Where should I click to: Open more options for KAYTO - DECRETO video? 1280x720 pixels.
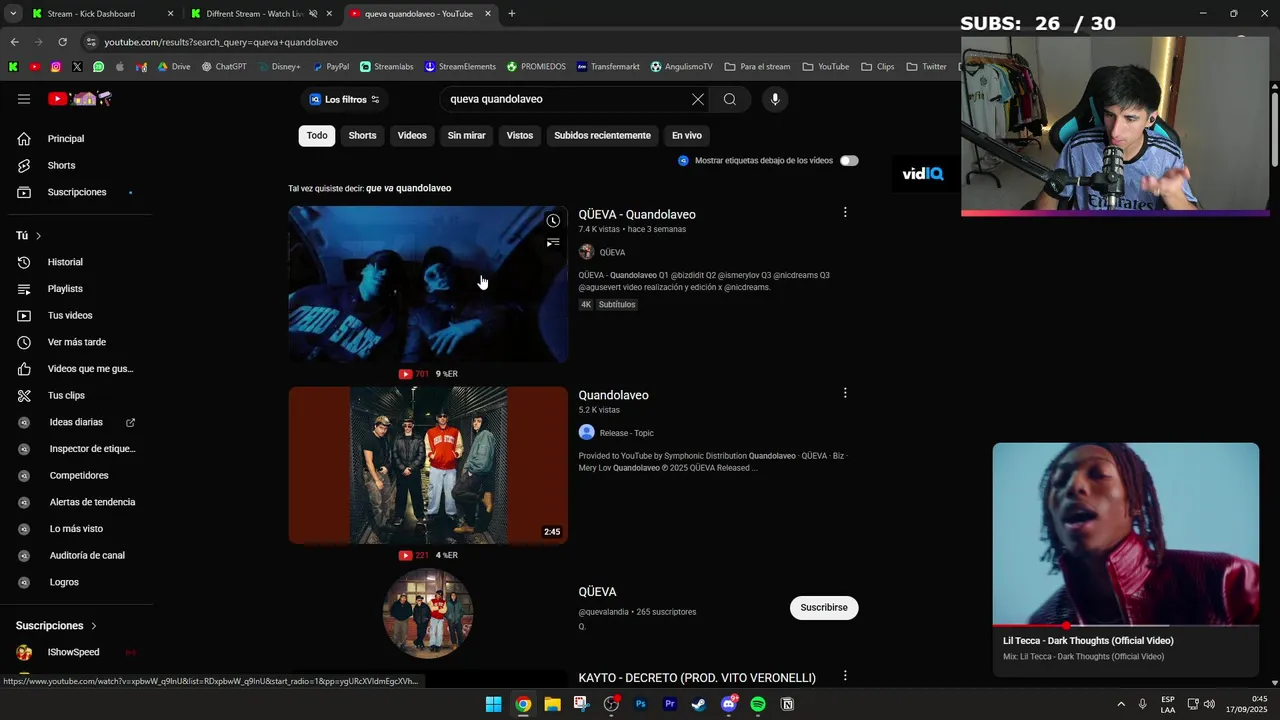[845, 676]
